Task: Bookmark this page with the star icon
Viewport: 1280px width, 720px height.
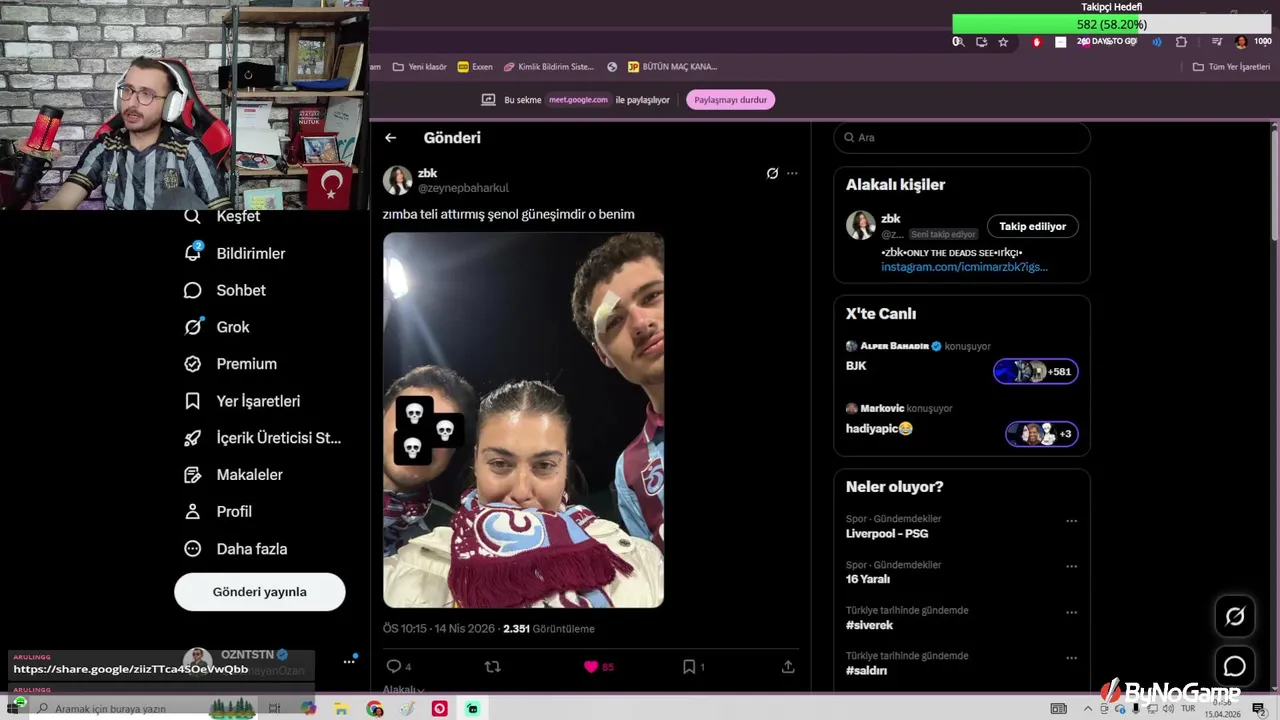Action: point(1003,42)
